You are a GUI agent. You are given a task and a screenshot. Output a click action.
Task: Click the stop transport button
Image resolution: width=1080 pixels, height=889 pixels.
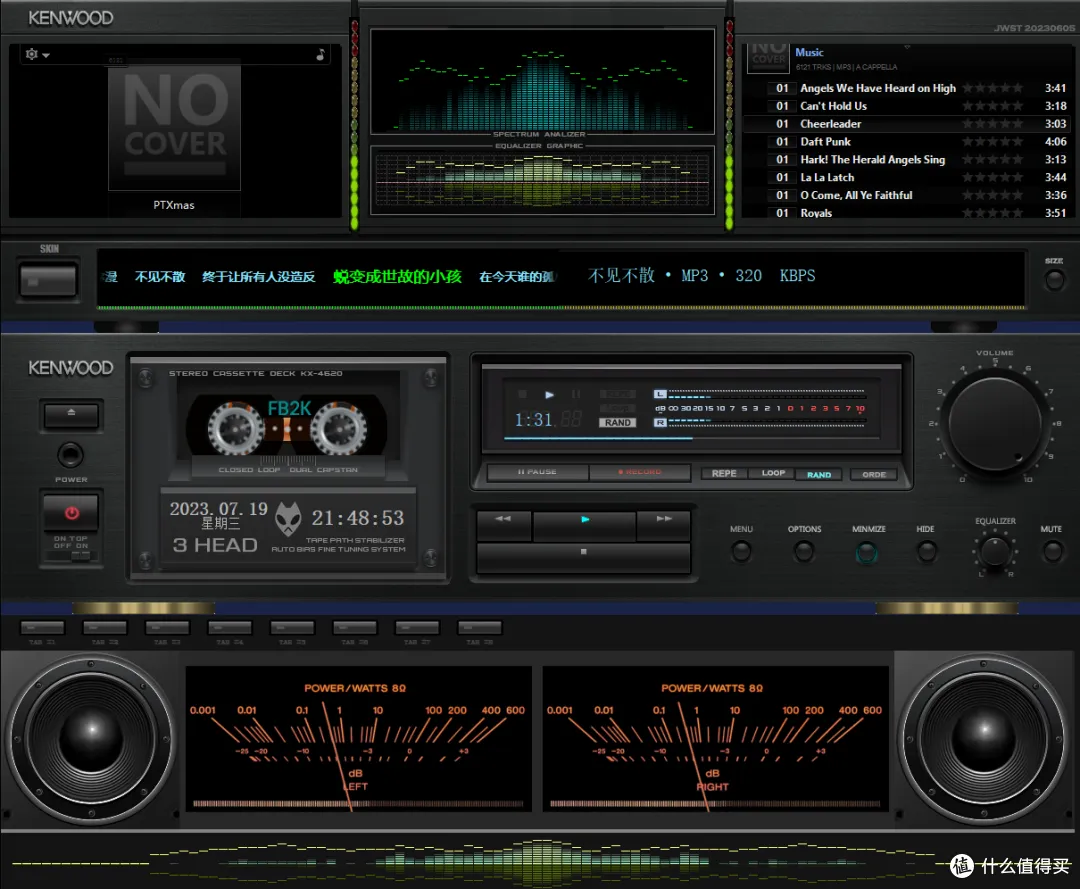583,557
